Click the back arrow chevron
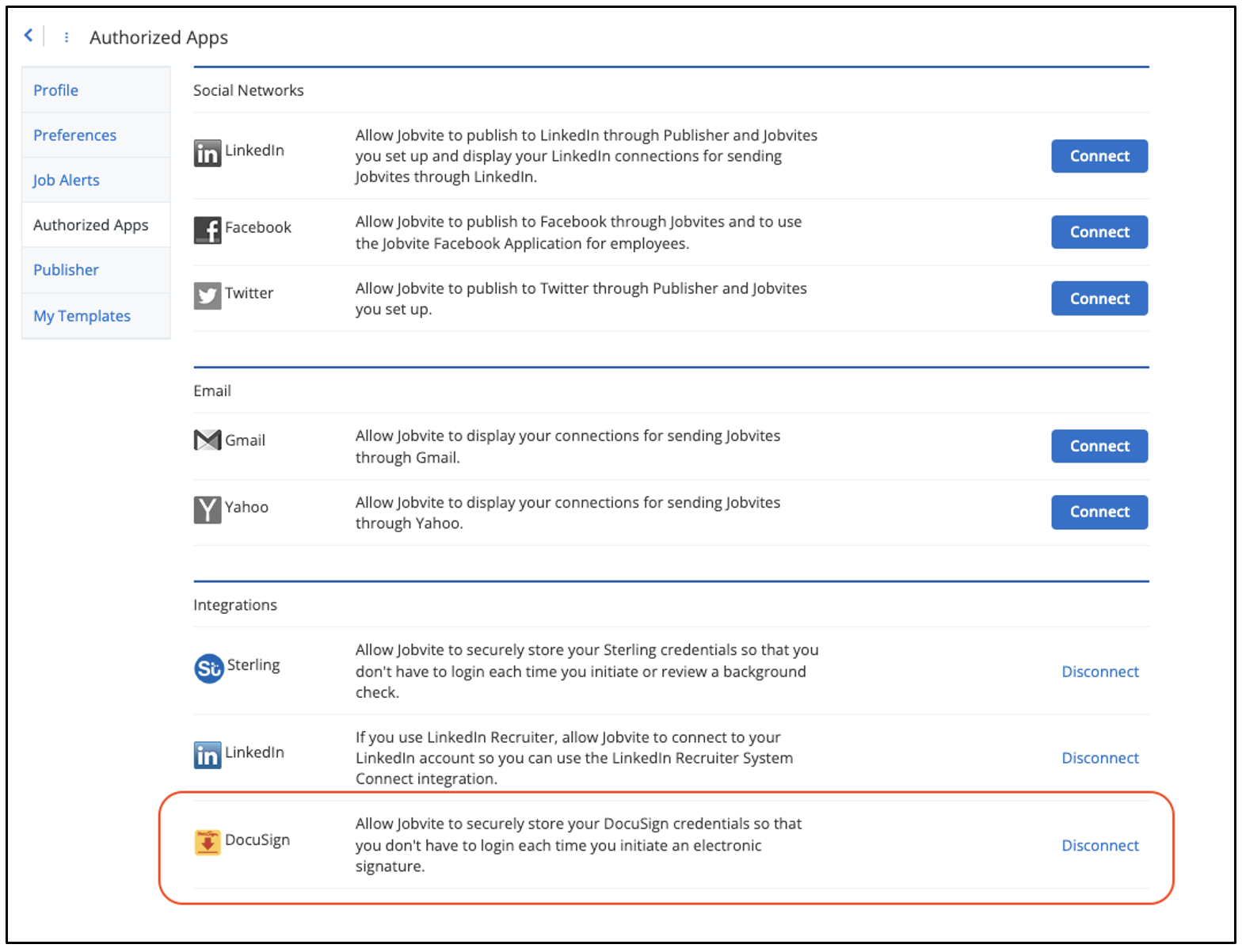The image size is (1242, 952). [29, 35]
